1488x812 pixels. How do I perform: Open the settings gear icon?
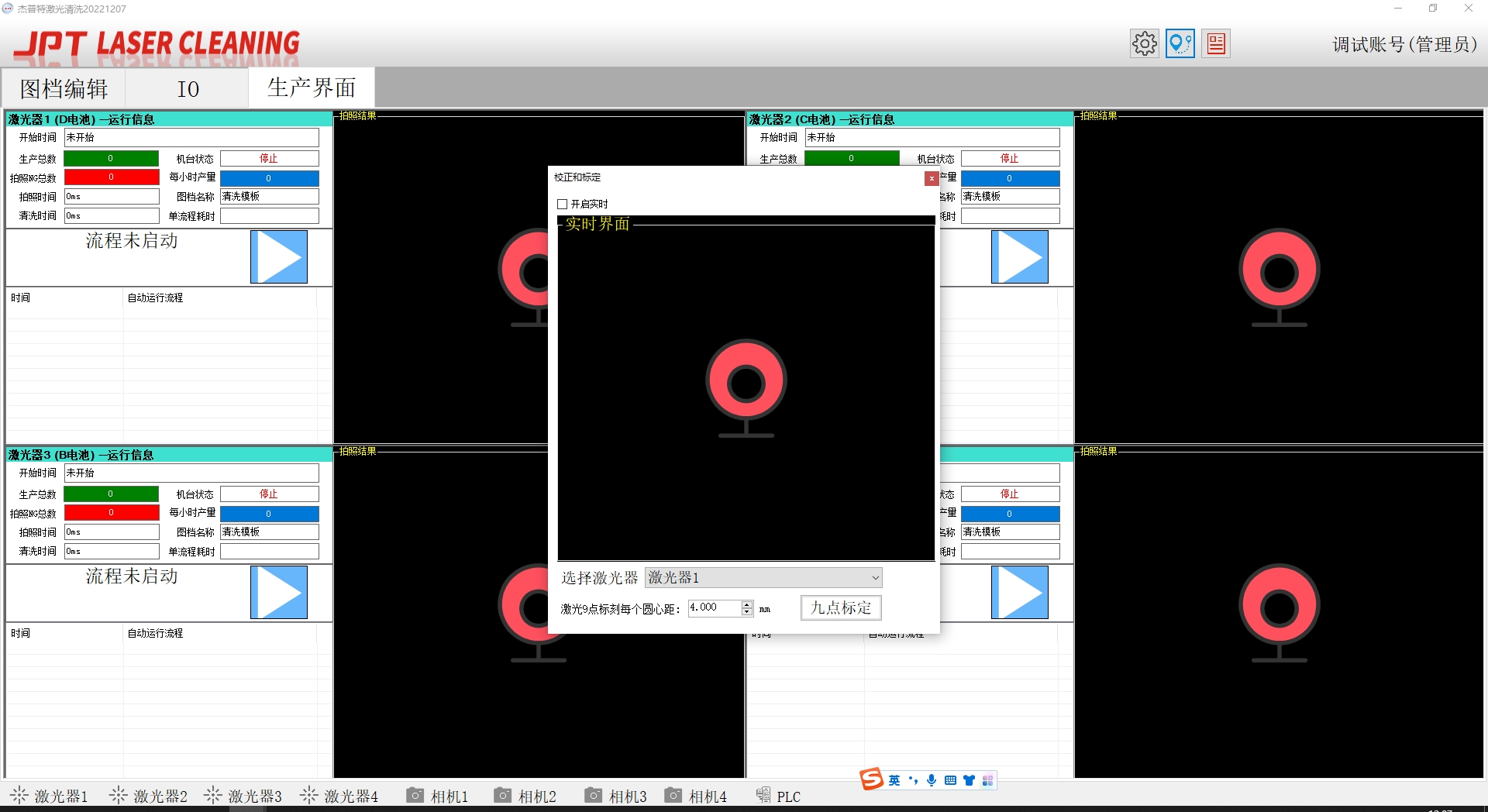[1144, 43]
